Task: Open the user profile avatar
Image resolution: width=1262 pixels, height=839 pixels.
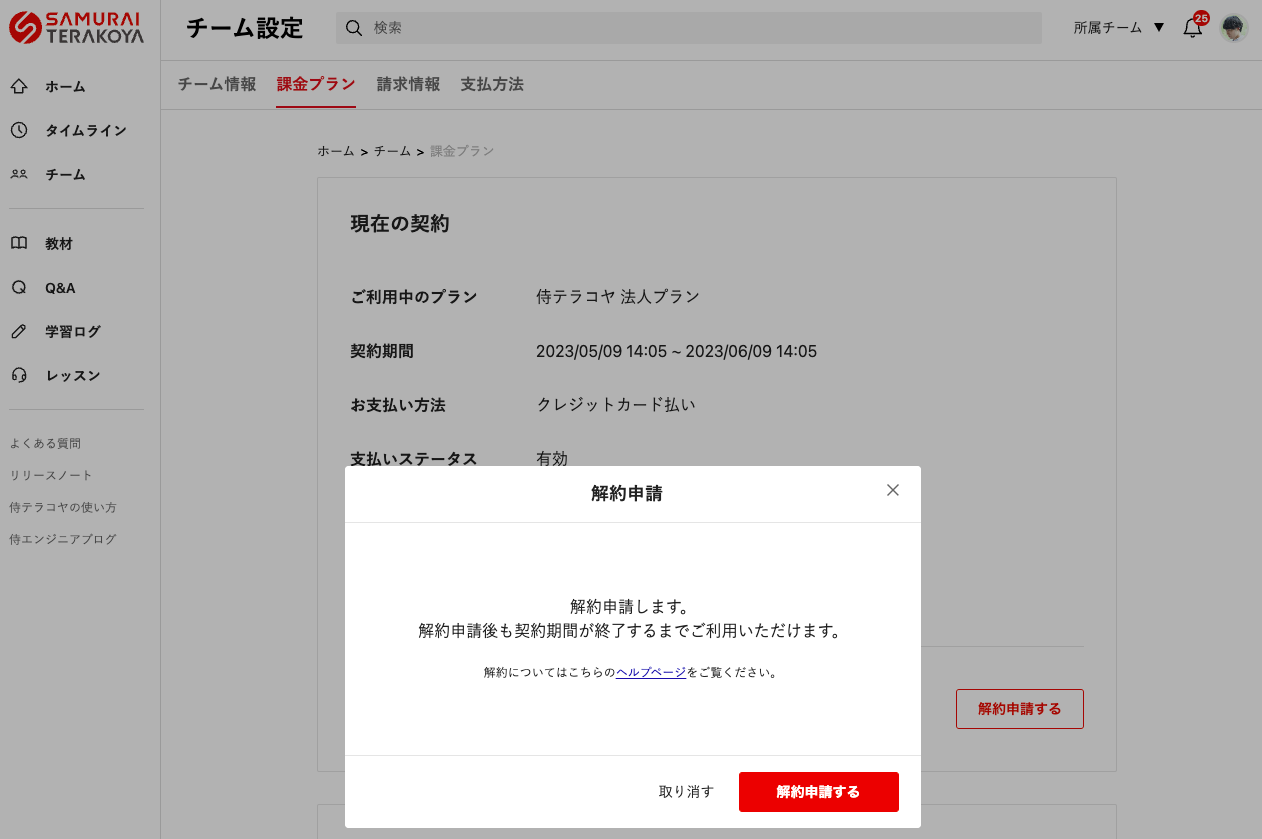Action: click(x=1234, y=28)
